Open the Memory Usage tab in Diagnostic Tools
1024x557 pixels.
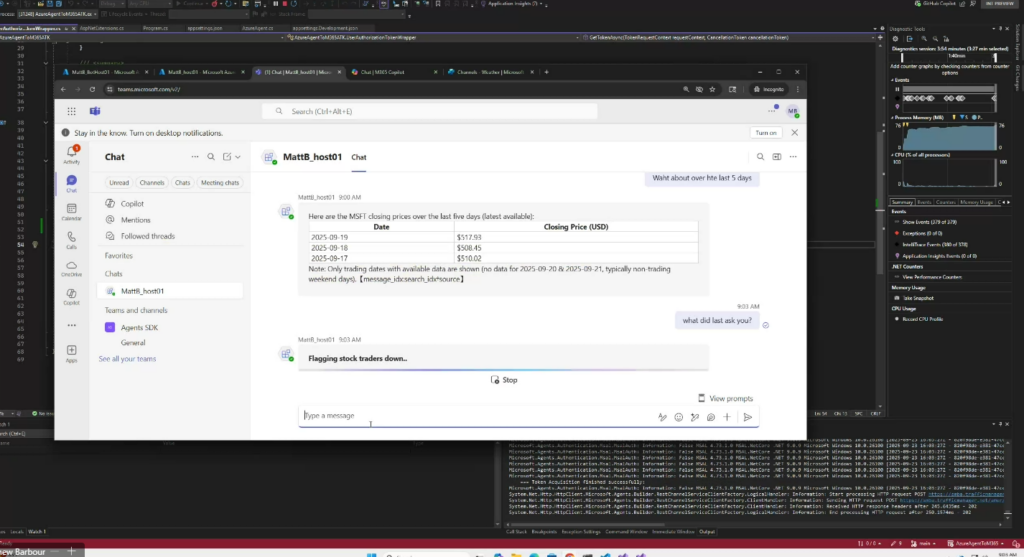[x=976, y=202]
